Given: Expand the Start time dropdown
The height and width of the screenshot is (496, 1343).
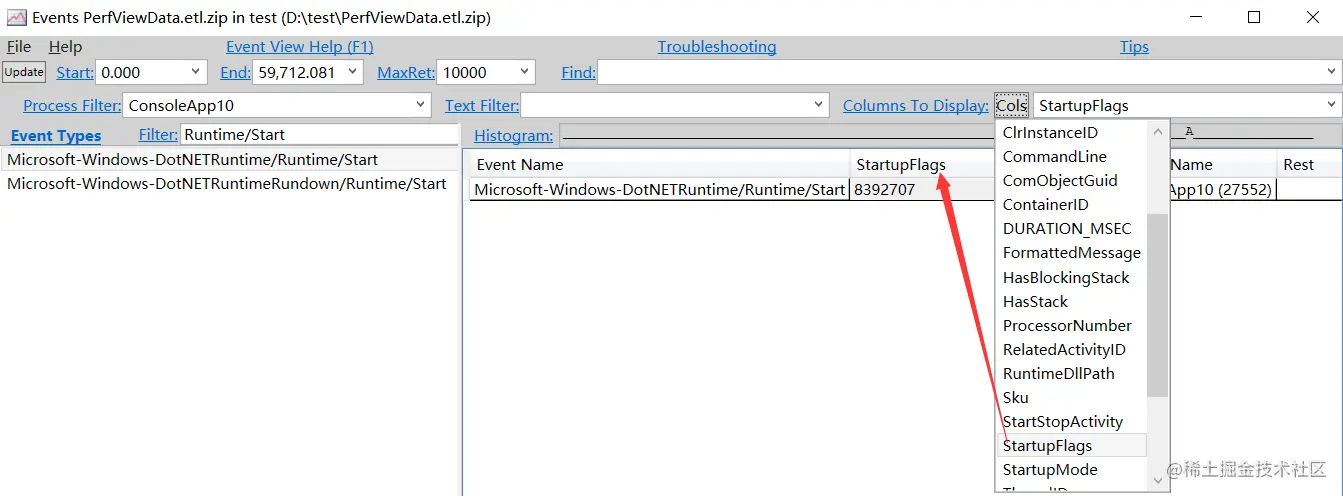Looking at the screenshot, I should pyautogui.click(x=196, y=72).
